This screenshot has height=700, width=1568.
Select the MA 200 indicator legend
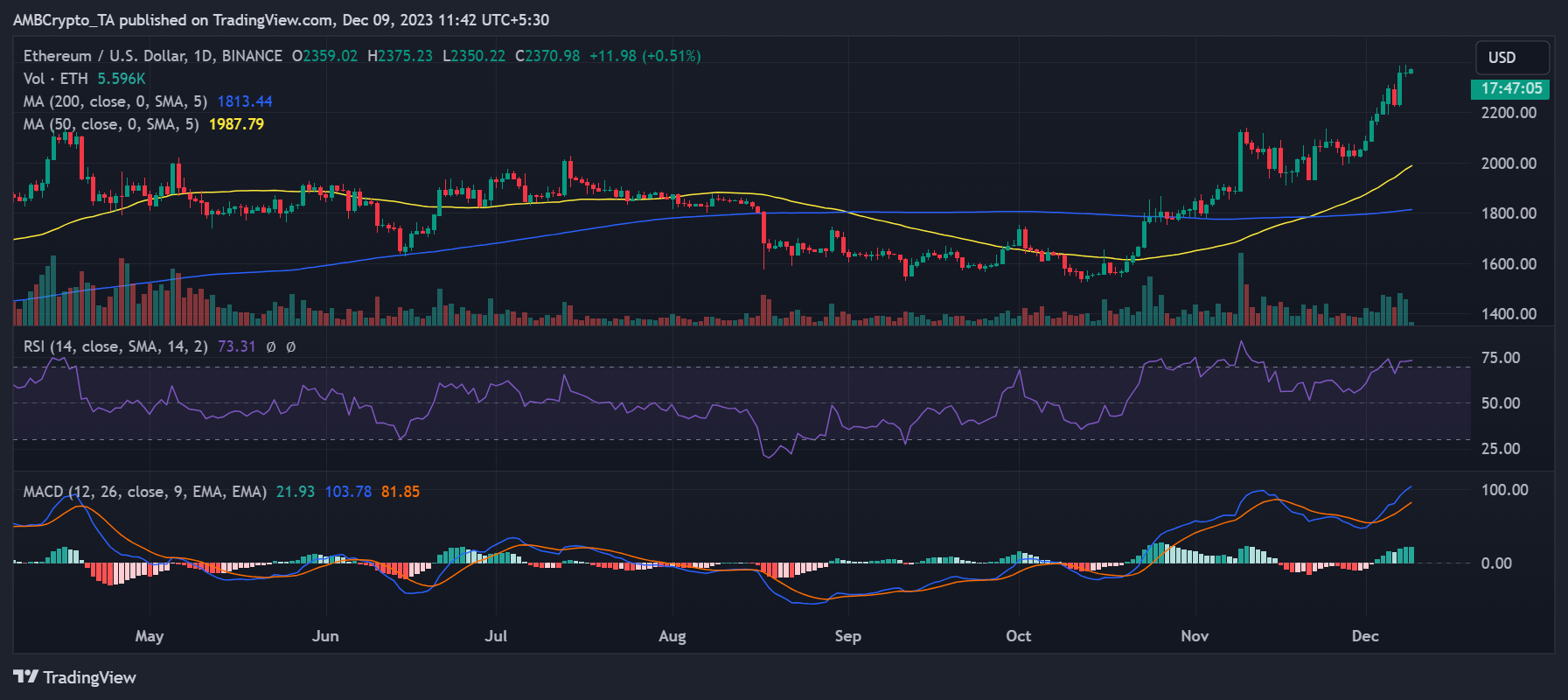115,101
